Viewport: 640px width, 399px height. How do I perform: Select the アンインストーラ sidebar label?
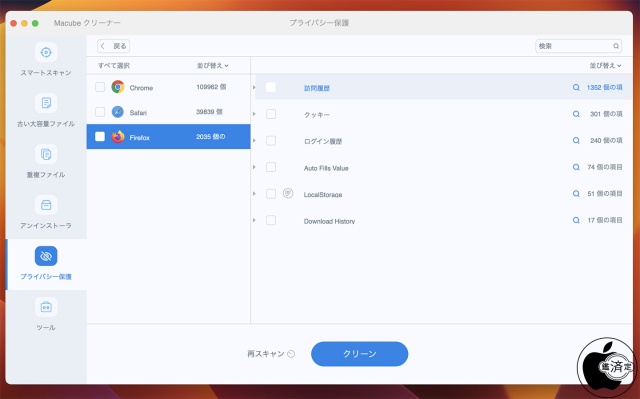[46, 226]
